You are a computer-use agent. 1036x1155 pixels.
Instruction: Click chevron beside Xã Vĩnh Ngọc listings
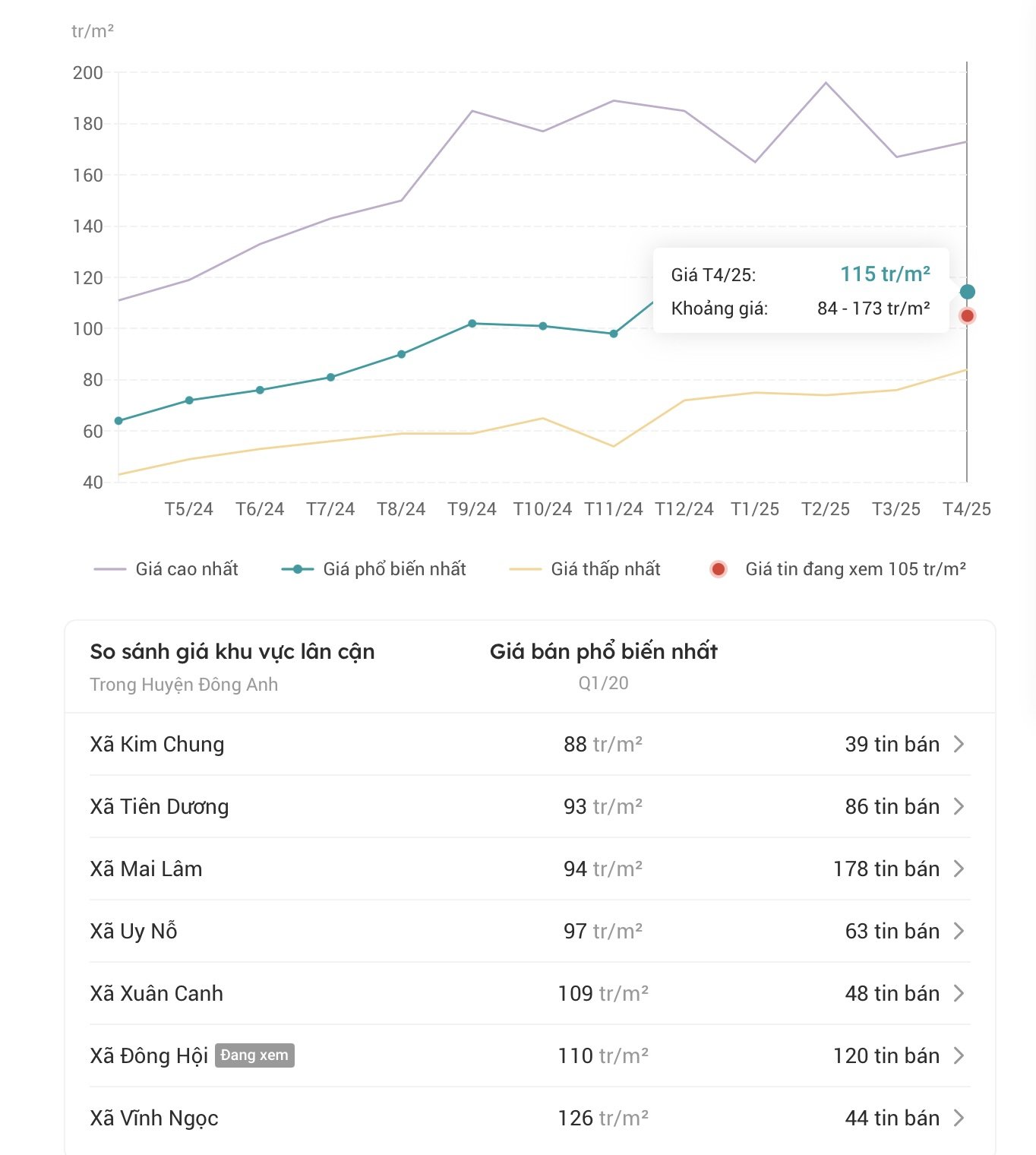(x=959, y=1118)
